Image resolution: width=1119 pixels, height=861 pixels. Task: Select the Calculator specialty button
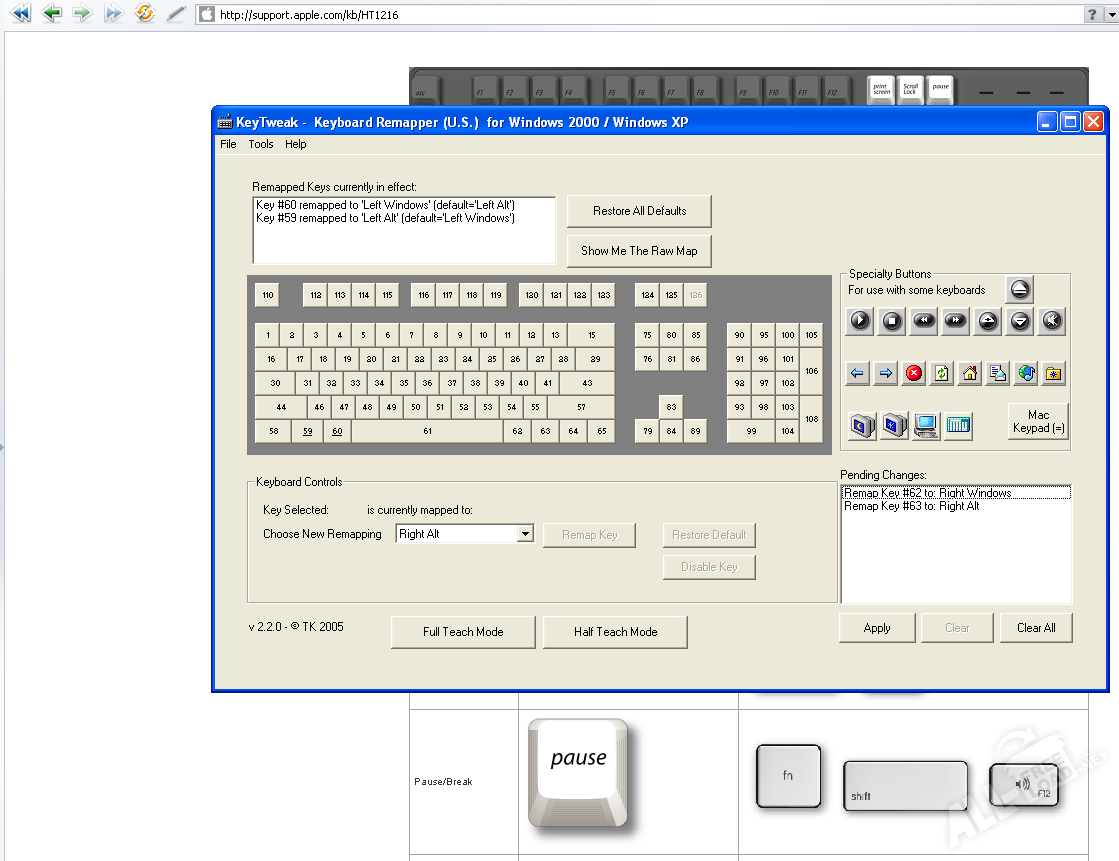958,425
